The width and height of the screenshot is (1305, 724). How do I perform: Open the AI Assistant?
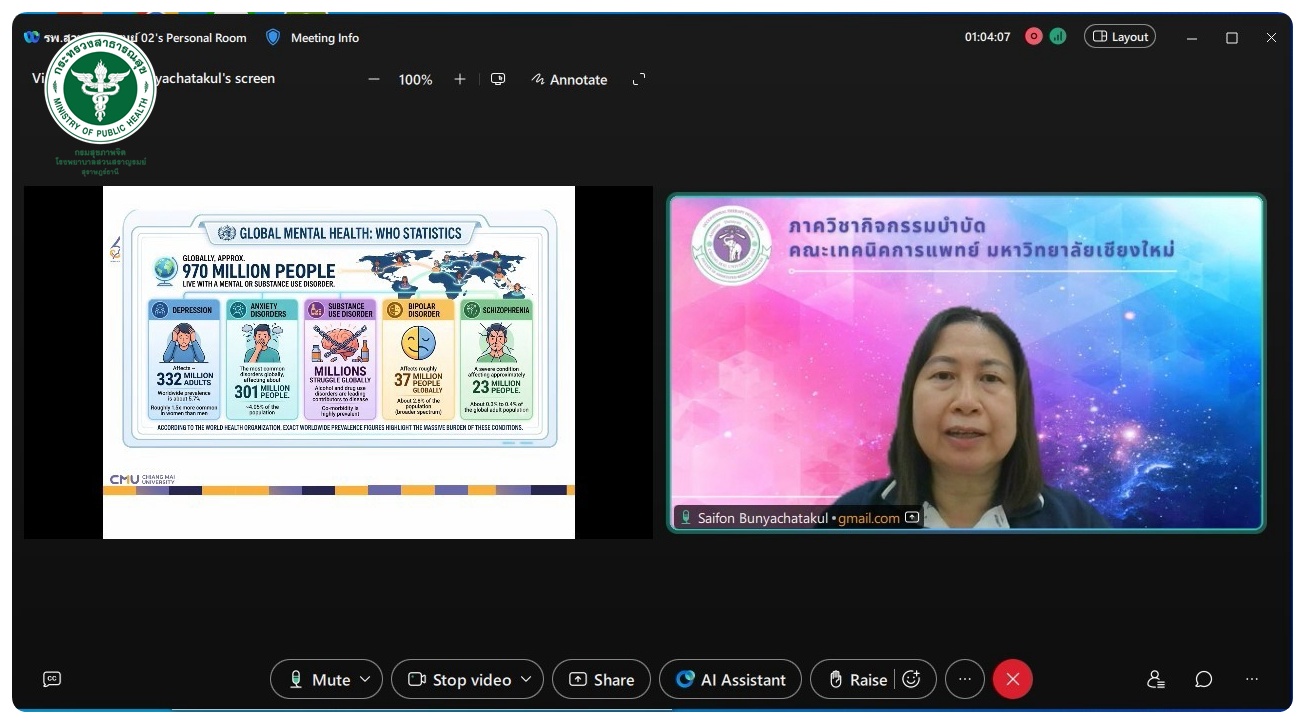pyautogui.click(x=730, y=679)
